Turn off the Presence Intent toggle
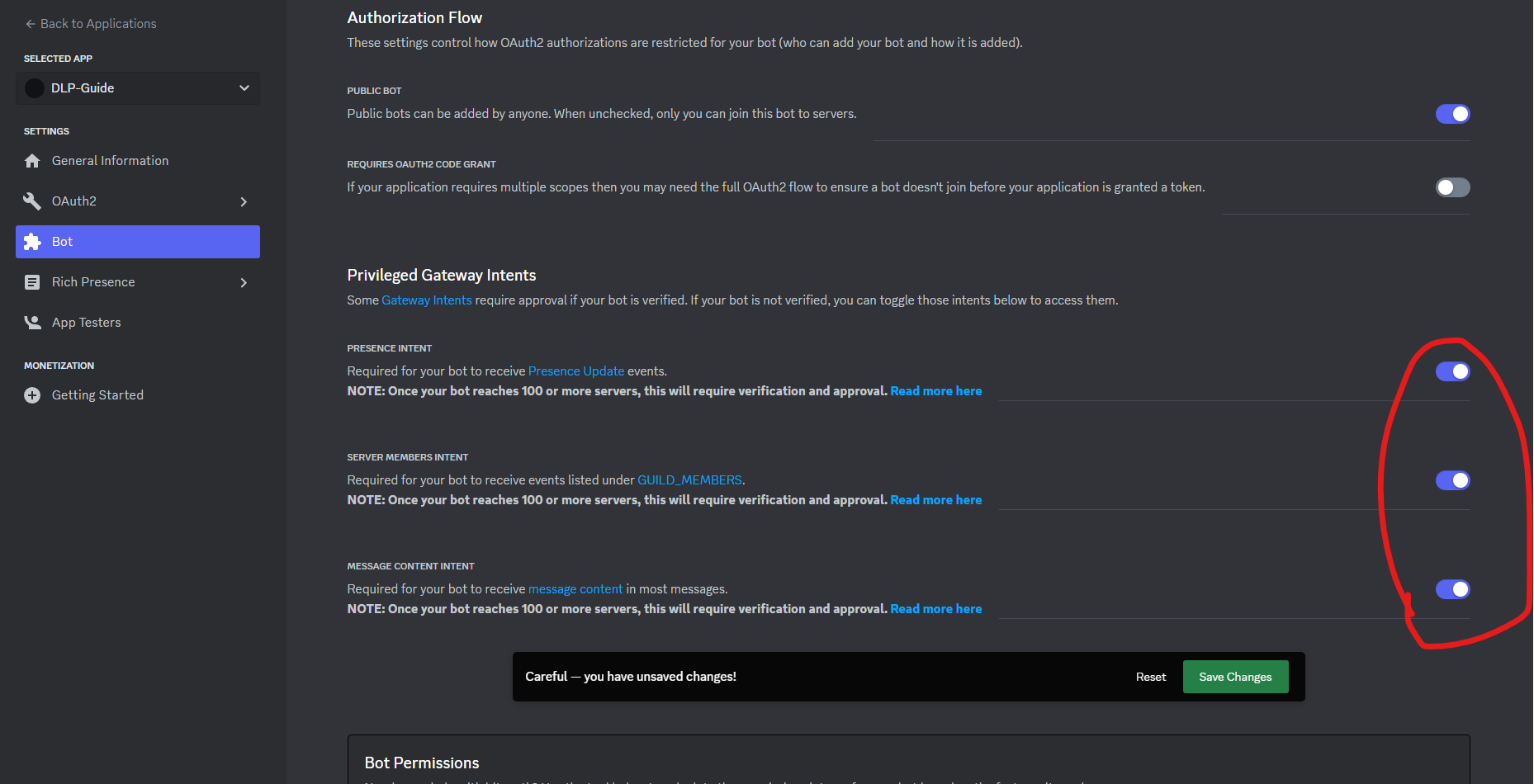Viewport: 1534px width, 784px height. [1452, 371]
